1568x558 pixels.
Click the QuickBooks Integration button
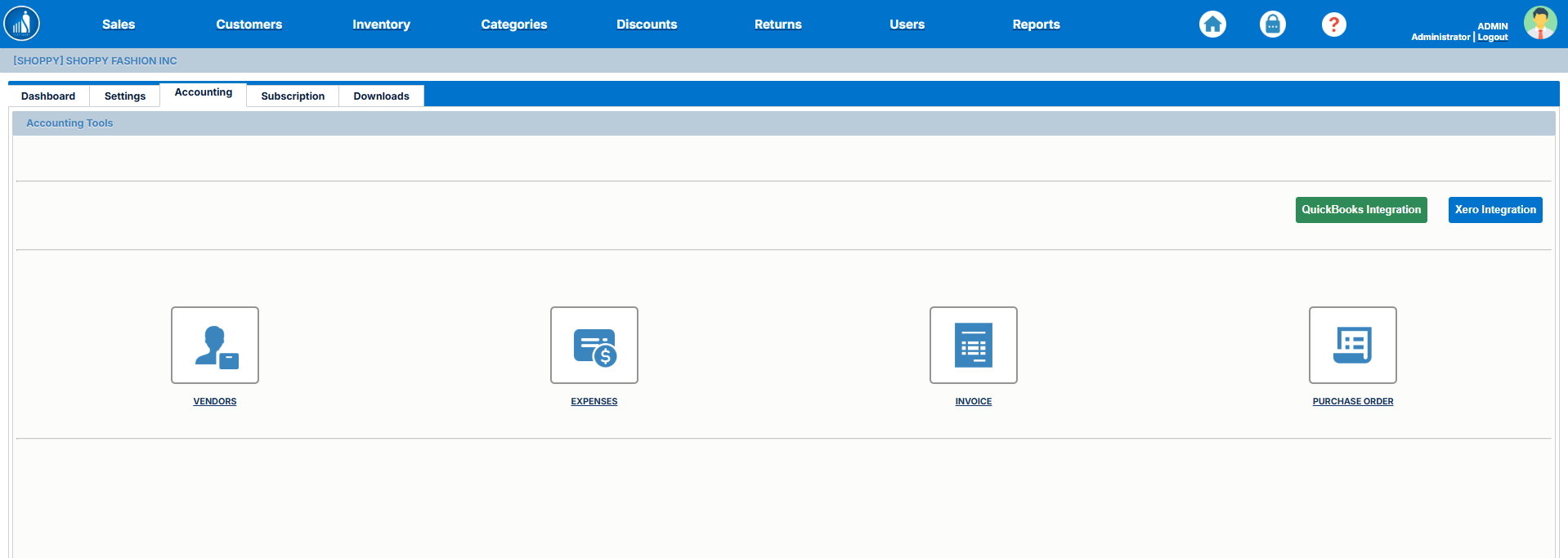[1360, 210]
